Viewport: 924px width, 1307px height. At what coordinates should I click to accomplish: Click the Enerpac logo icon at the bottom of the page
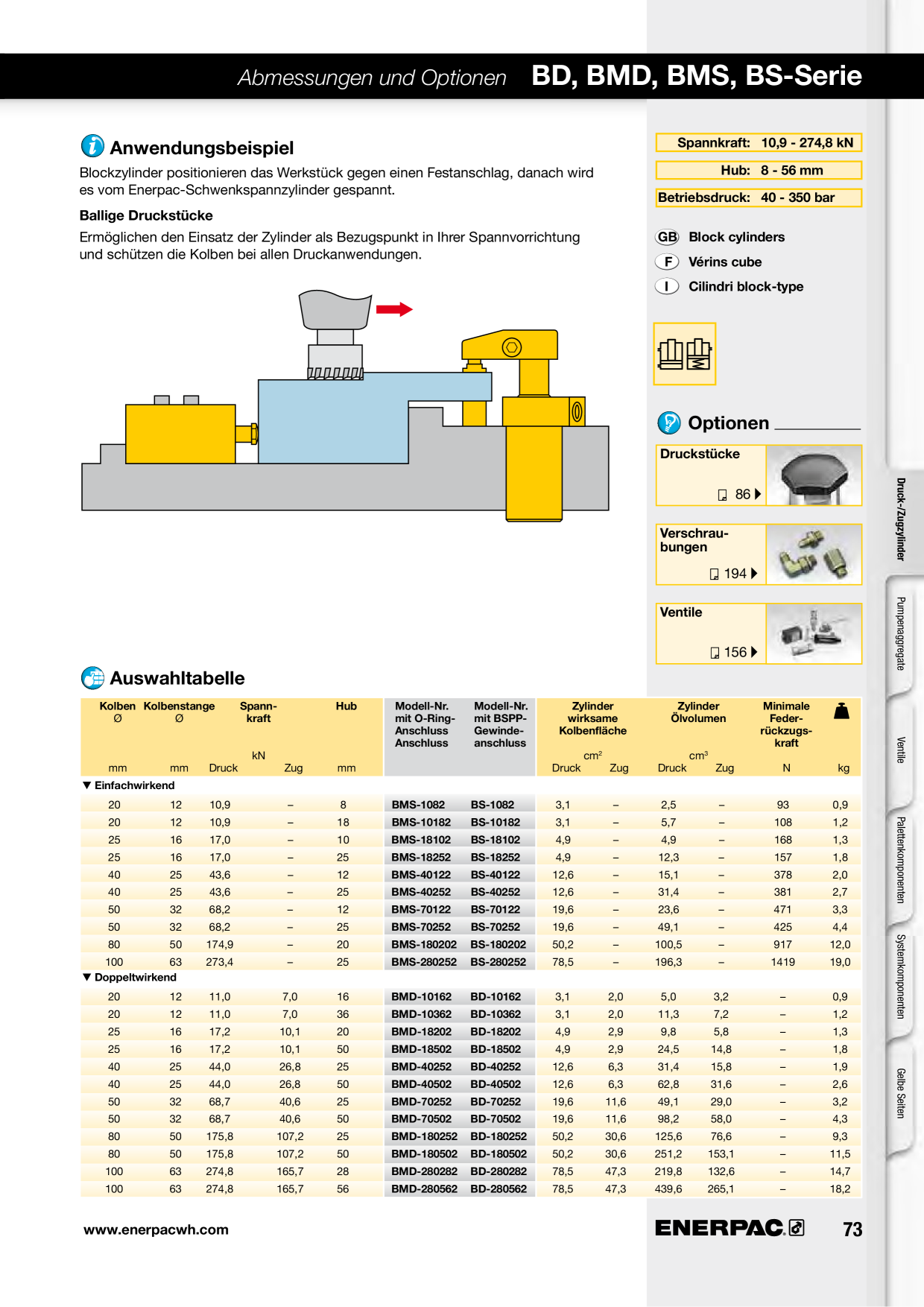point(797,1227)
